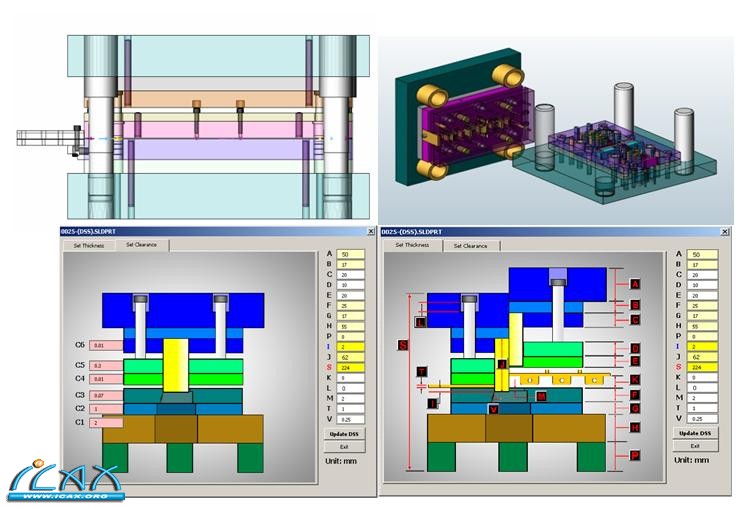
Task: Click field L value 0 in thickness dialog
Action: [x=702, y=388]
